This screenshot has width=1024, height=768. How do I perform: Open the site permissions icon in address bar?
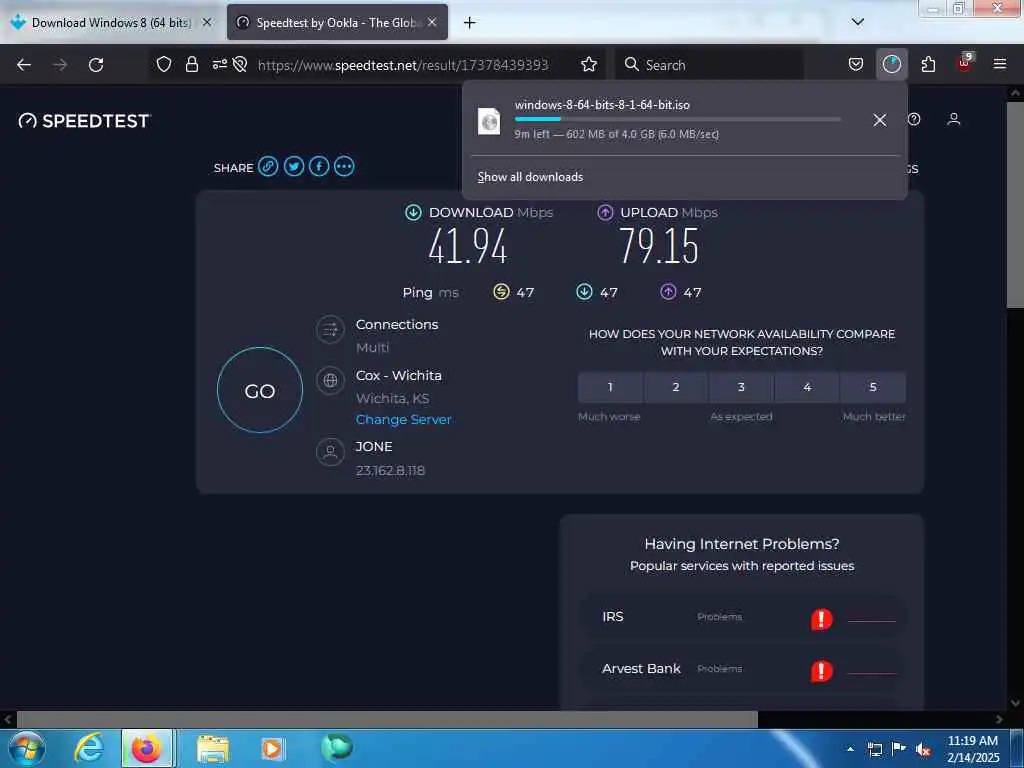pos(219,64)
